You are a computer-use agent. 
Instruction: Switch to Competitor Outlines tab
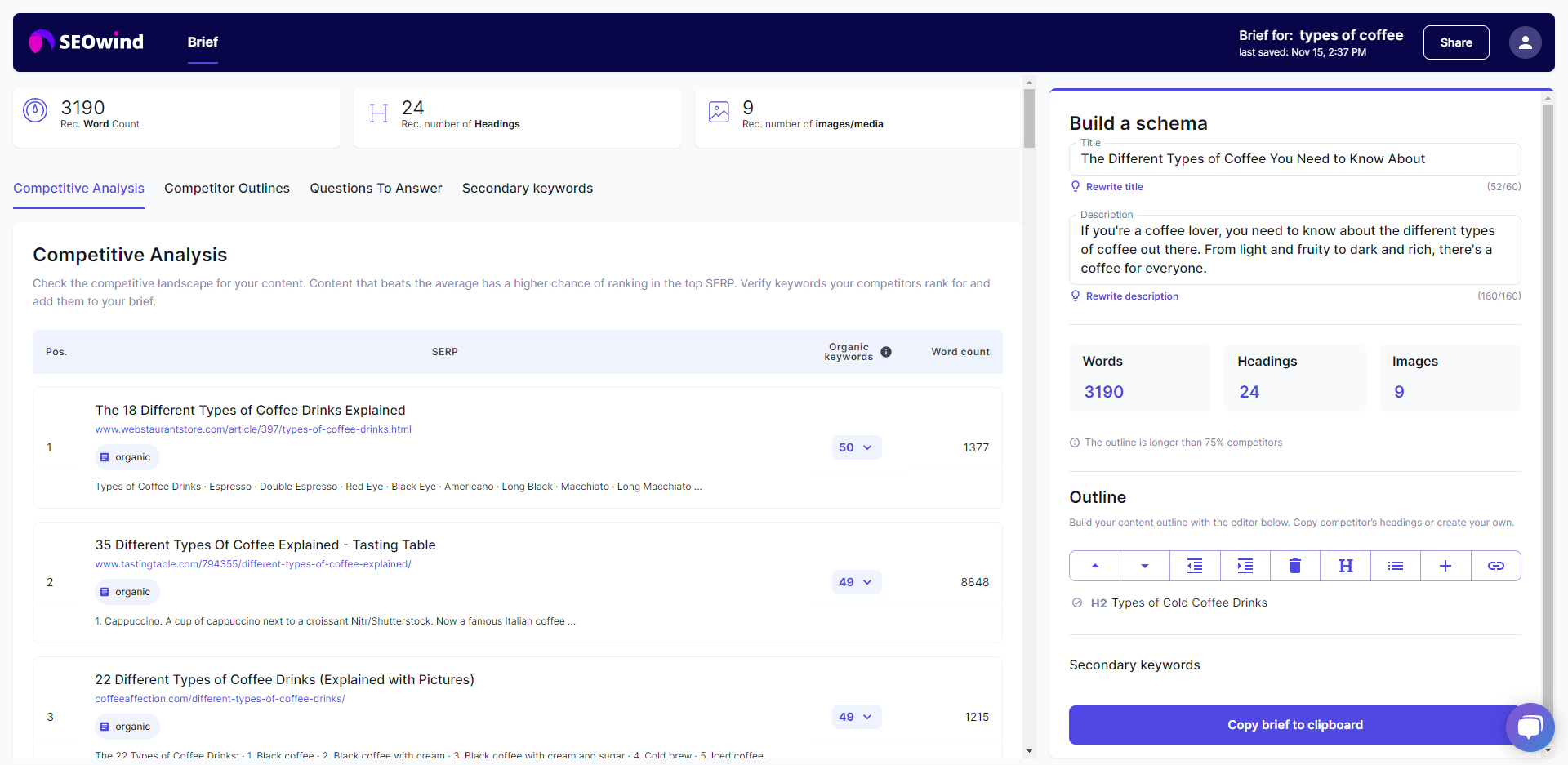point(226,189)
